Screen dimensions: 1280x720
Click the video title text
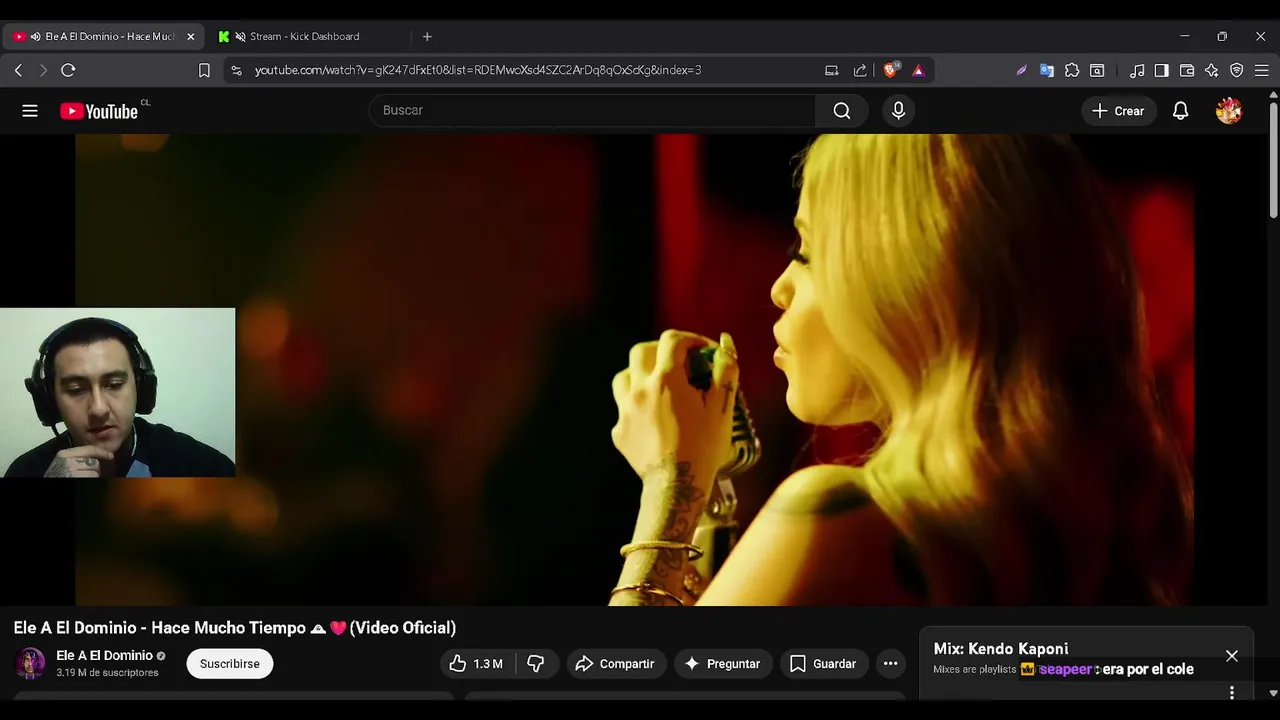pyautogui.click(x=234, y=628)
